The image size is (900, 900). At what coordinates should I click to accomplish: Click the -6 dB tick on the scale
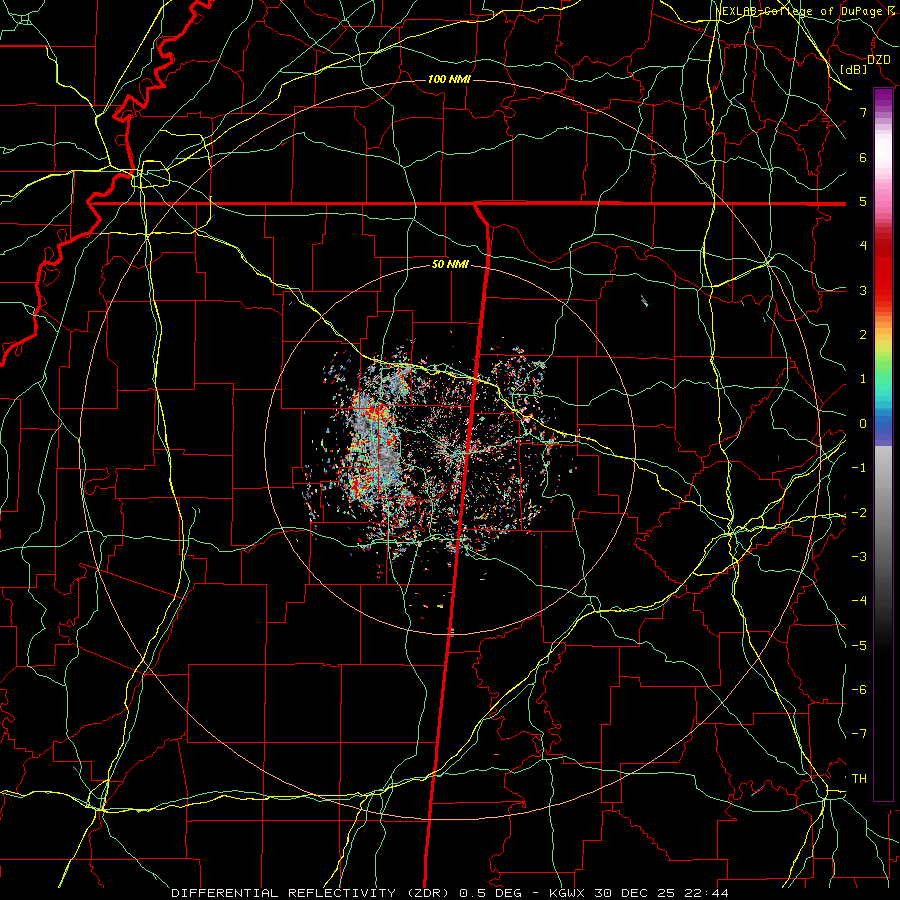point(859,690)
